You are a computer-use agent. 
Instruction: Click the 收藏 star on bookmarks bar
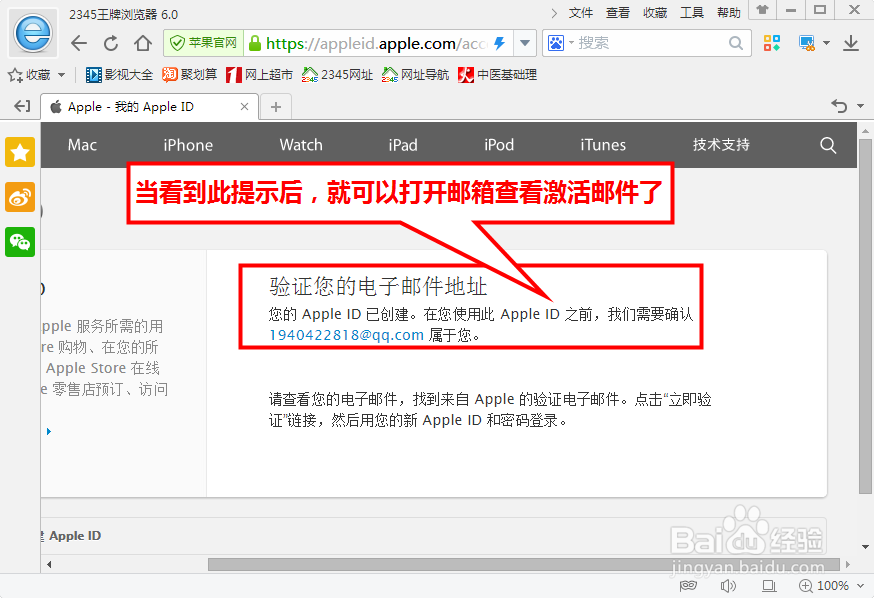(x=30, y=75)
